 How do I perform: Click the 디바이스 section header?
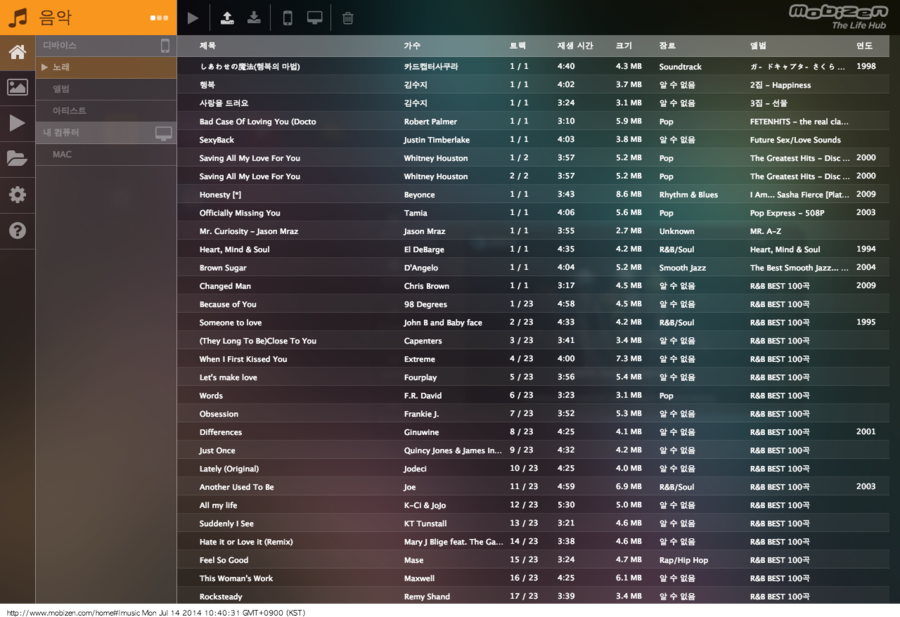106,45
